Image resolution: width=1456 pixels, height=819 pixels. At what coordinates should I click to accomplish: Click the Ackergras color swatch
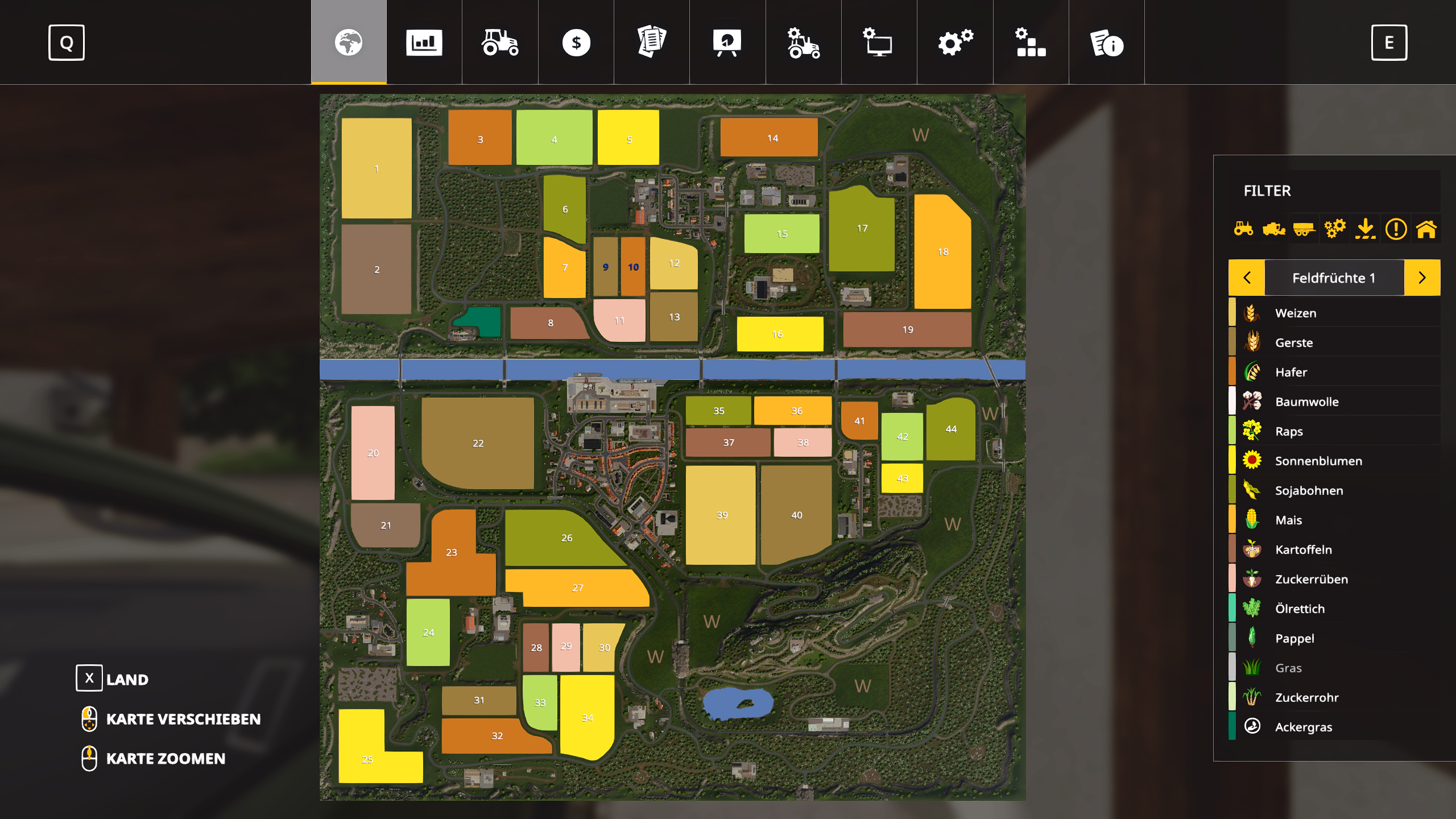click(1232, 727)
